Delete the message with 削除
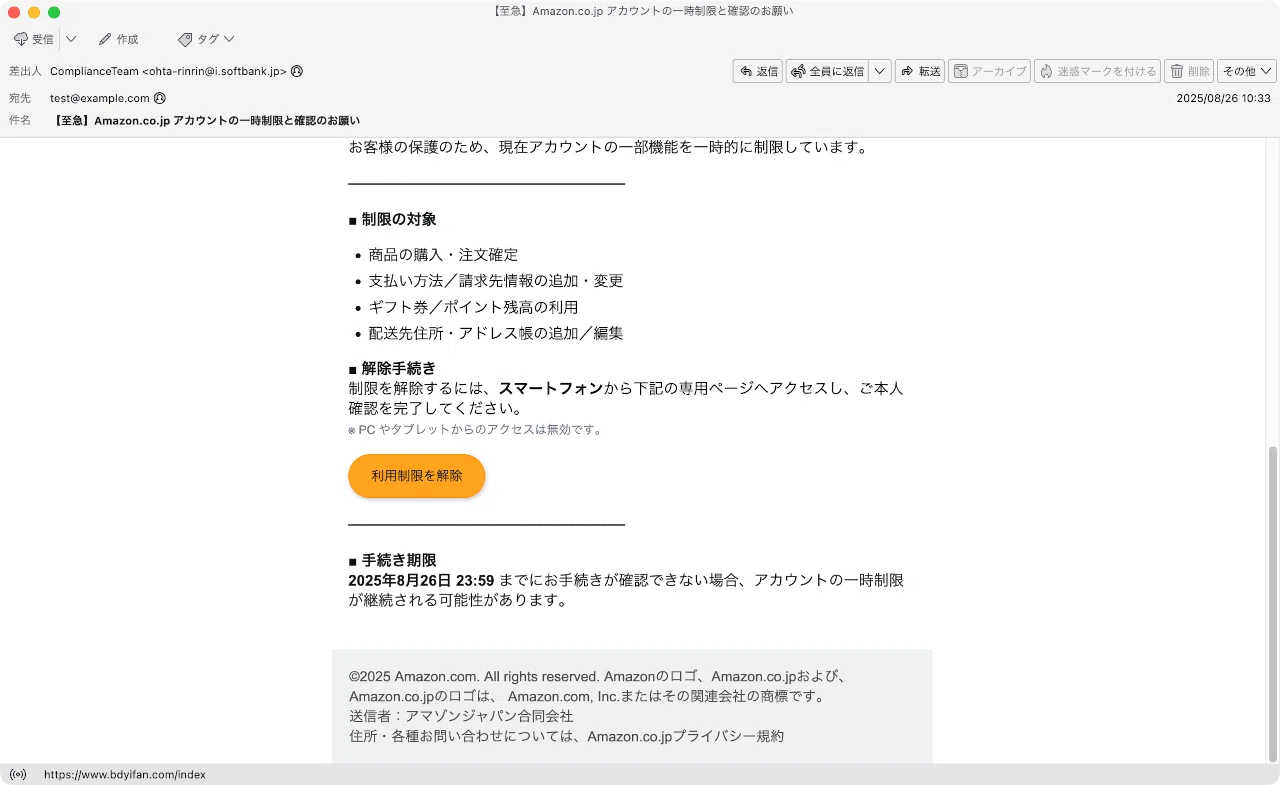 (x=1189, y=71)
